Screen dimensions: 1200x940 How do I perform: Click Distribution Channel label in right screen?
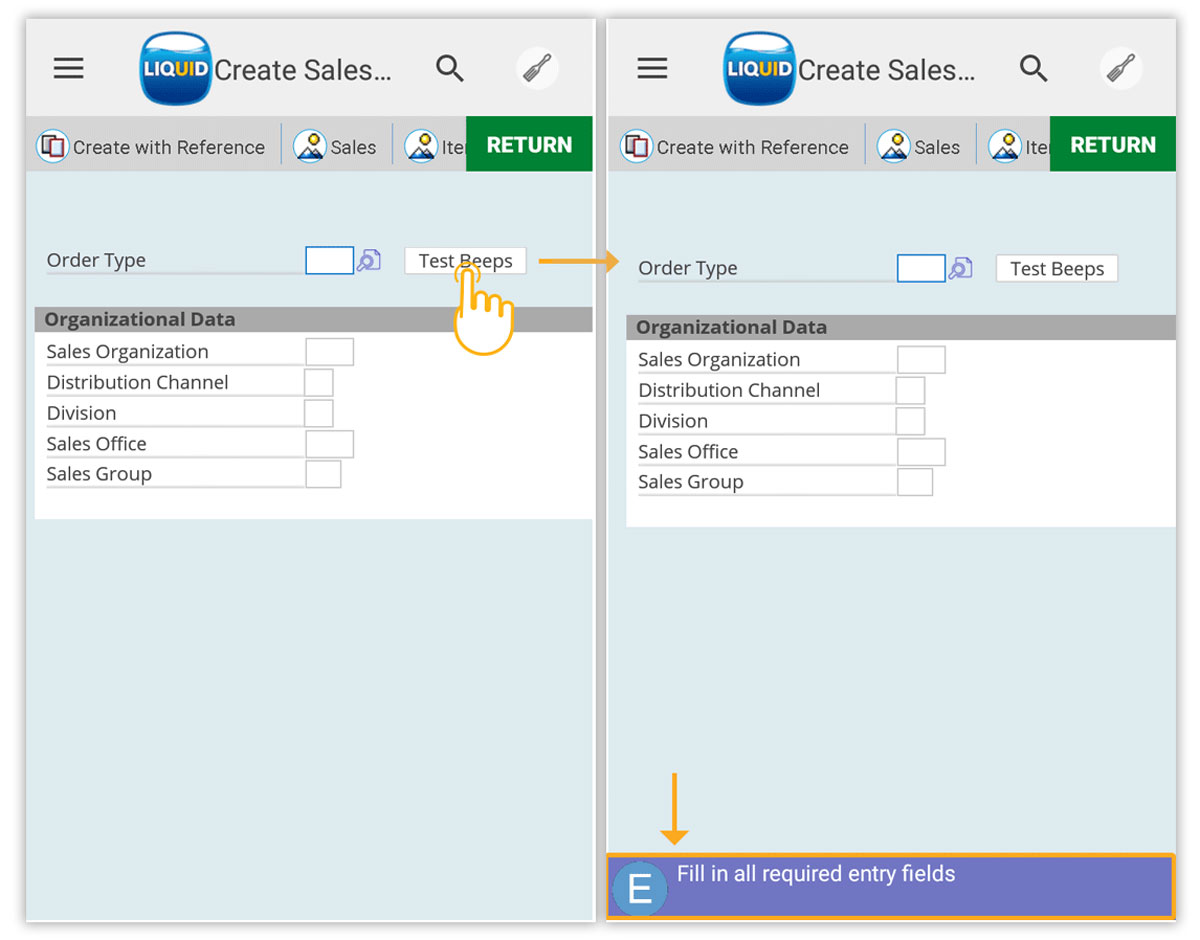(x=729, y=390)
